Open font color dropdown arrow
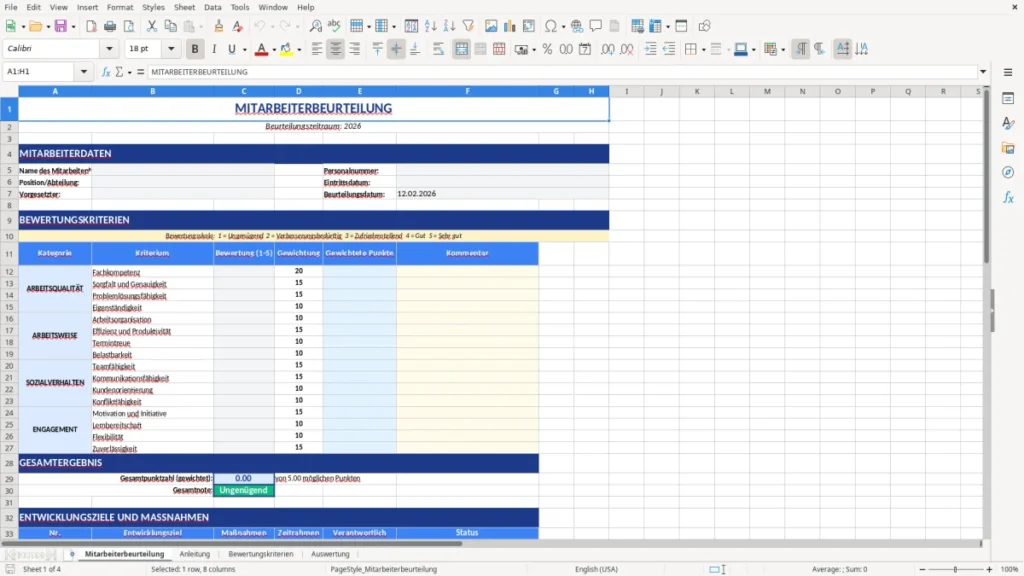This screenshot has width=1024, height=576. [x=274, y=50]
